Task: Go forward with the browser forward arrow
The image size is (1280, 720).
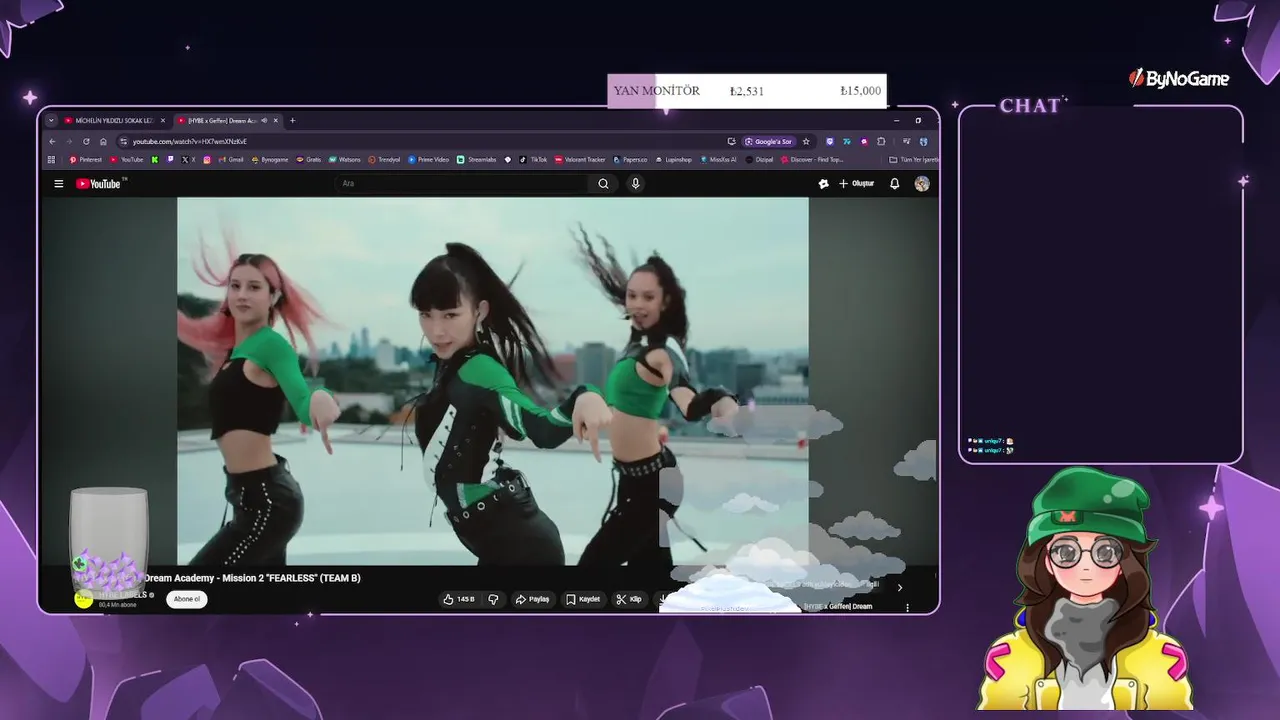Action: click(69, 142)
